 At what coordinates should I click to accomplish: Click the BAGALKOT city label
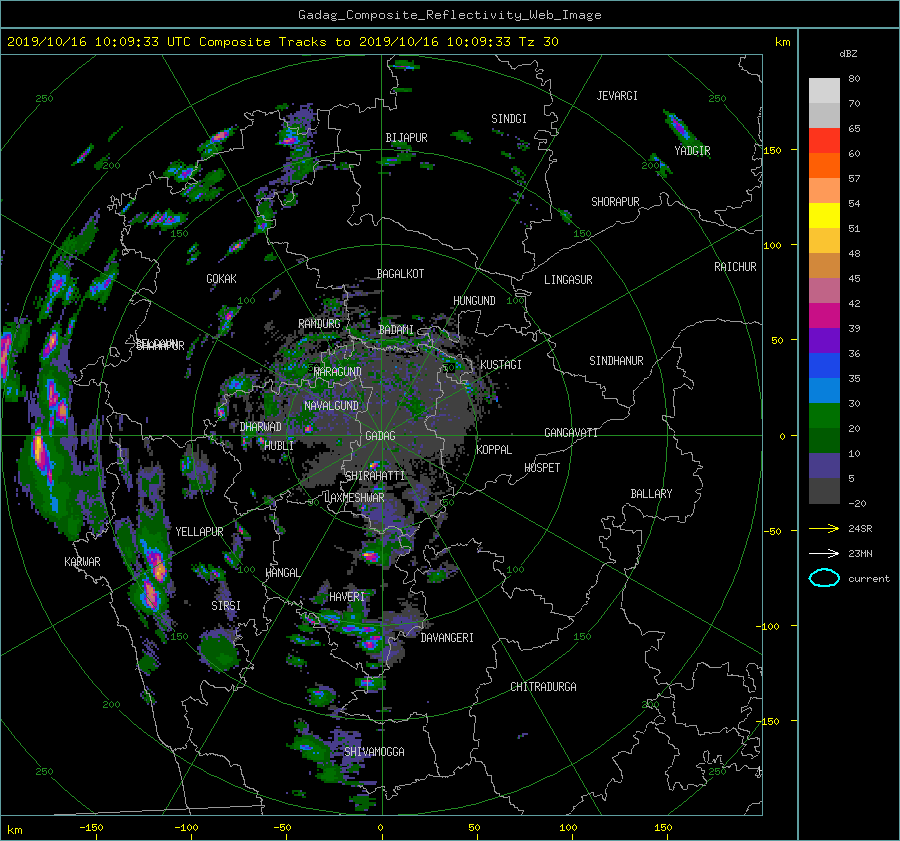point(400,274)
